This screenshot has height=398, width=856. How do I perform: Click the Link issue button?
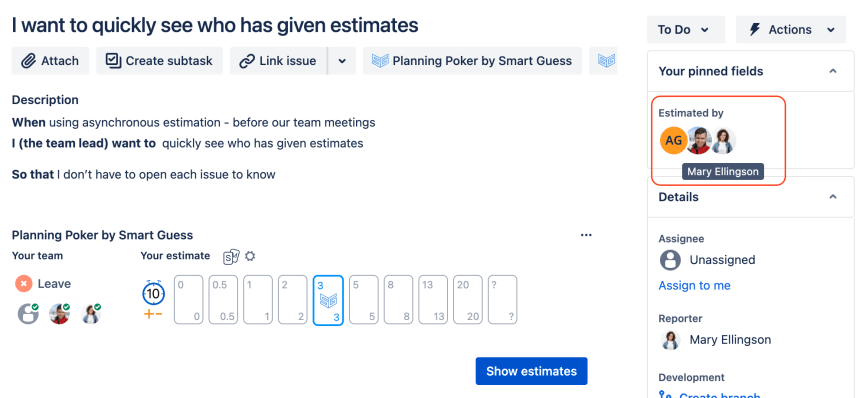[278, 61]
